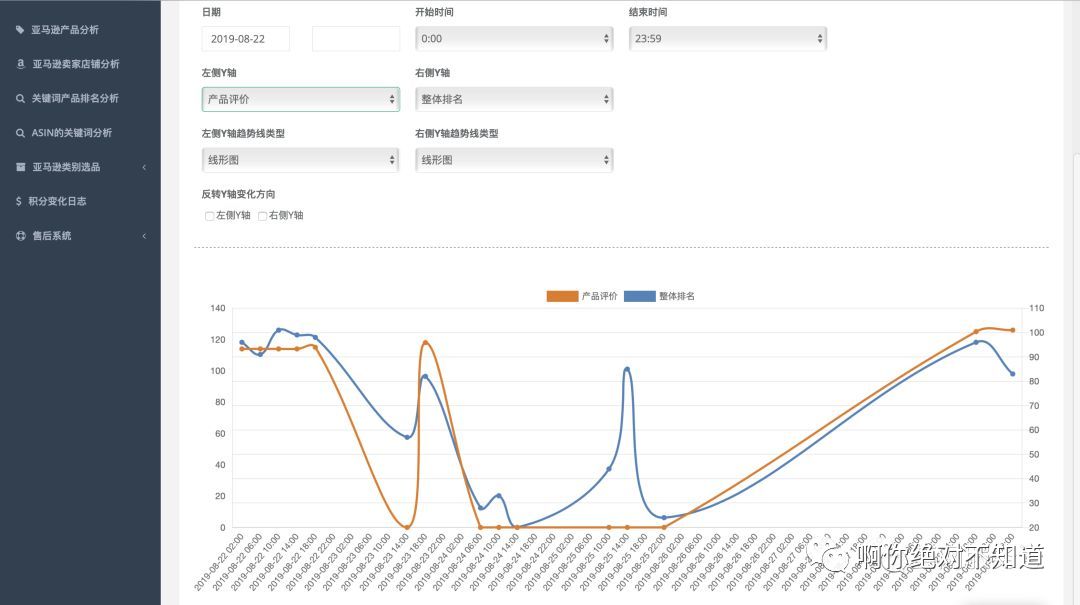1080x605 pixels.
Task: Click the start date field 2019-08-22
Action: (246, 39)
